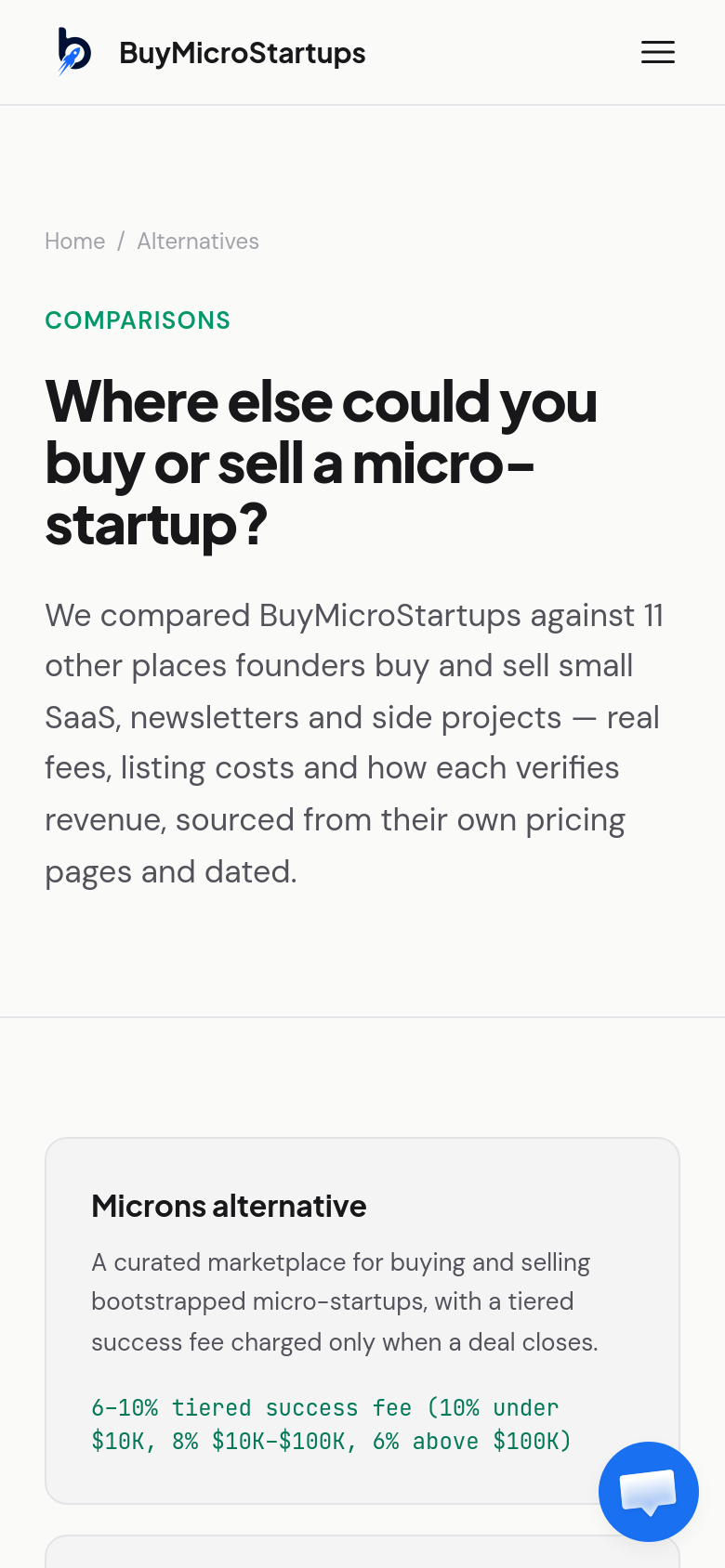725x1568 pixels.
Task: Click 'revenue, sourced from their own pricing' line
Action: (335, 820)
